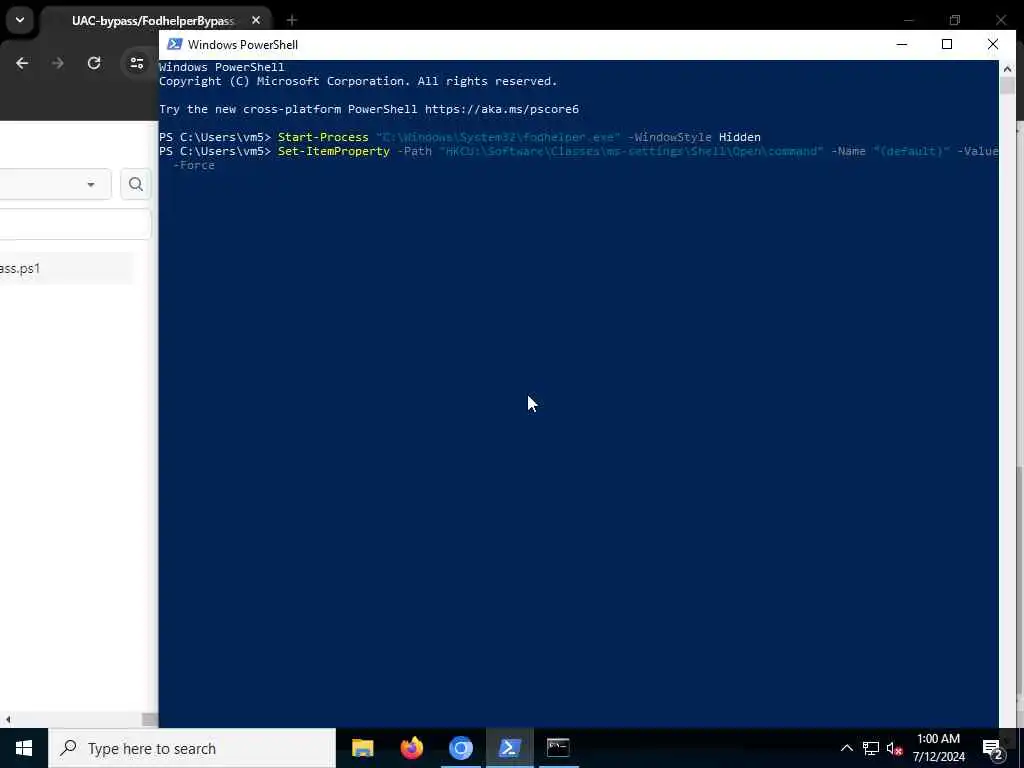Open a new browser tab
Image resolution: width=1024 pixels, height=768 pixels.
[x=292, y=20]
